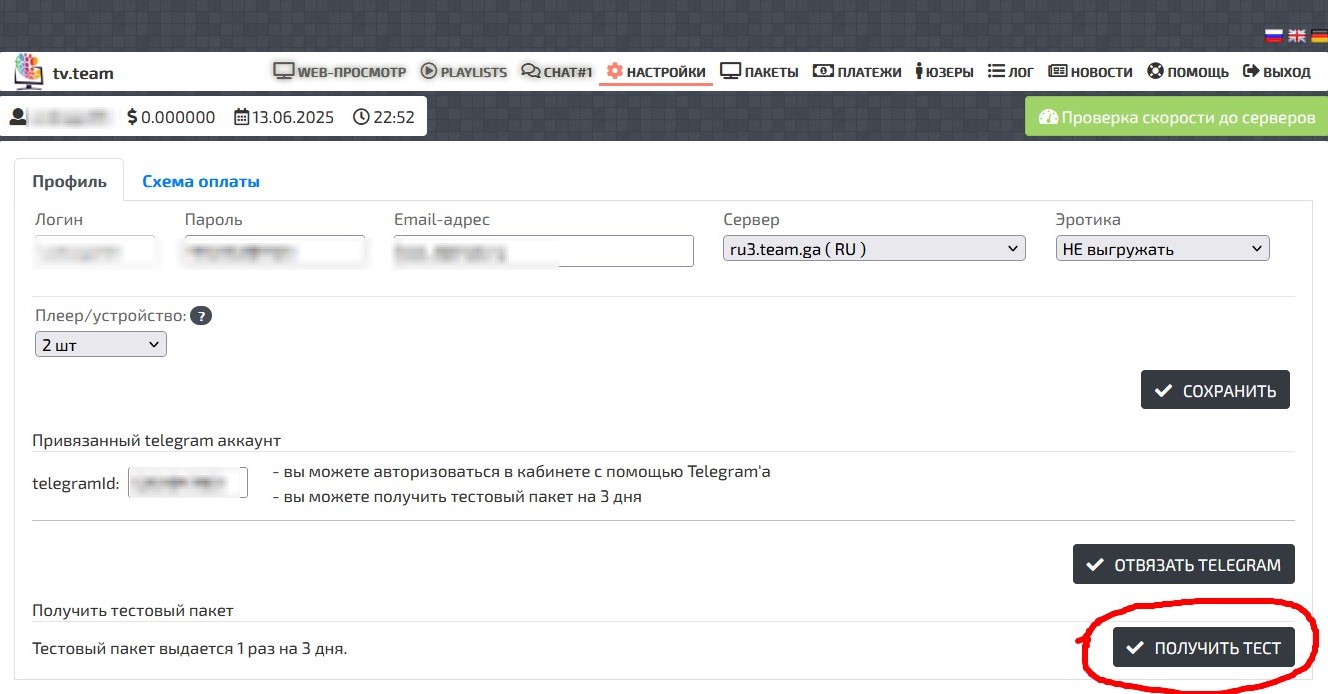Switch to the Схема оплаты tab

[x=201, y=182]
